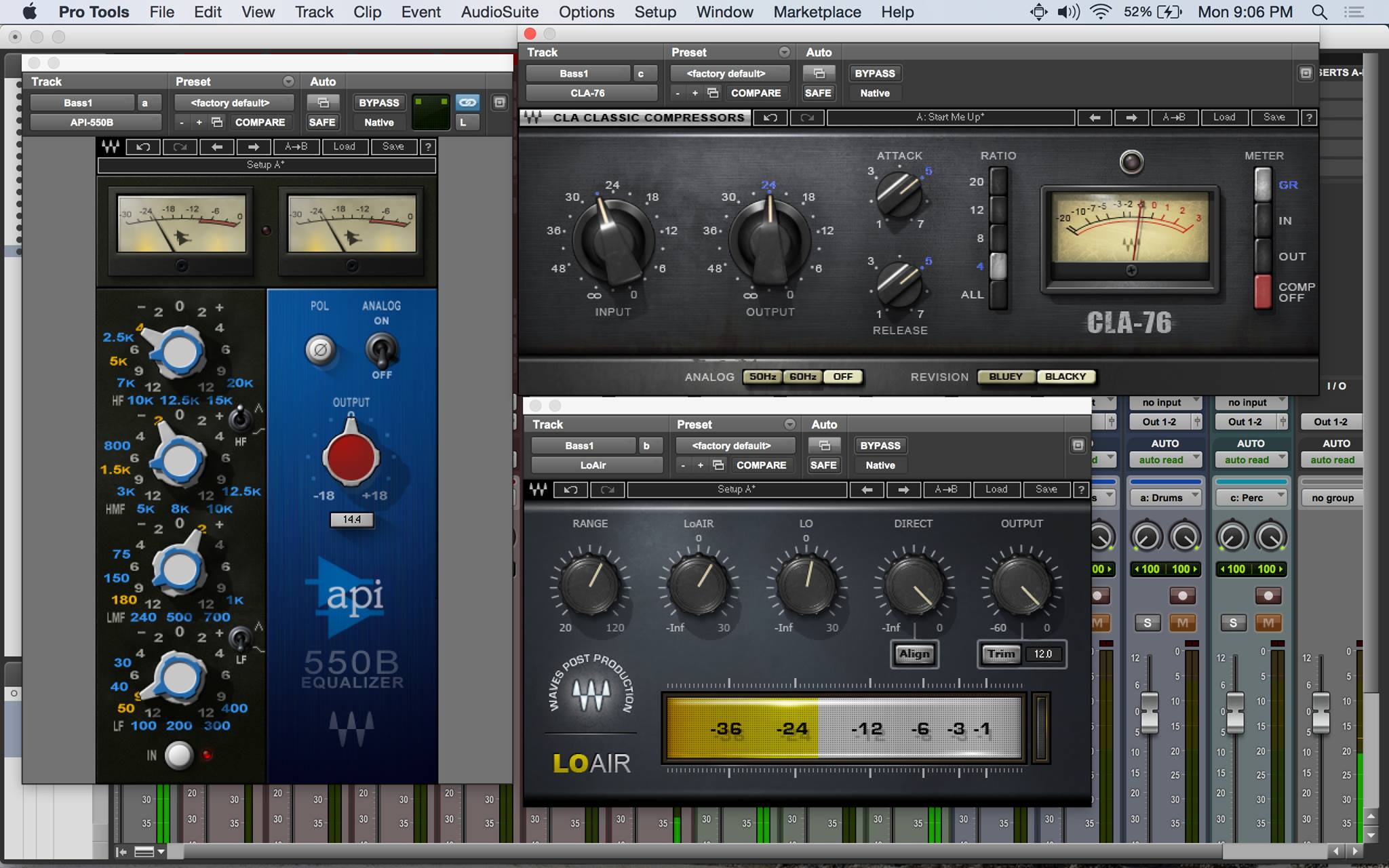Viewport: 1389px width, 868px height.
Task: Click undo icon in API-550B toolbar
Action: pos(143,146)
